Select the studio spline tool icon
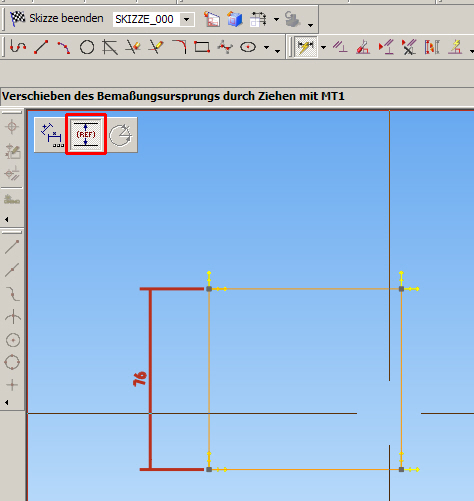Screen dimensions: 474x501 (x=225, y=47)
